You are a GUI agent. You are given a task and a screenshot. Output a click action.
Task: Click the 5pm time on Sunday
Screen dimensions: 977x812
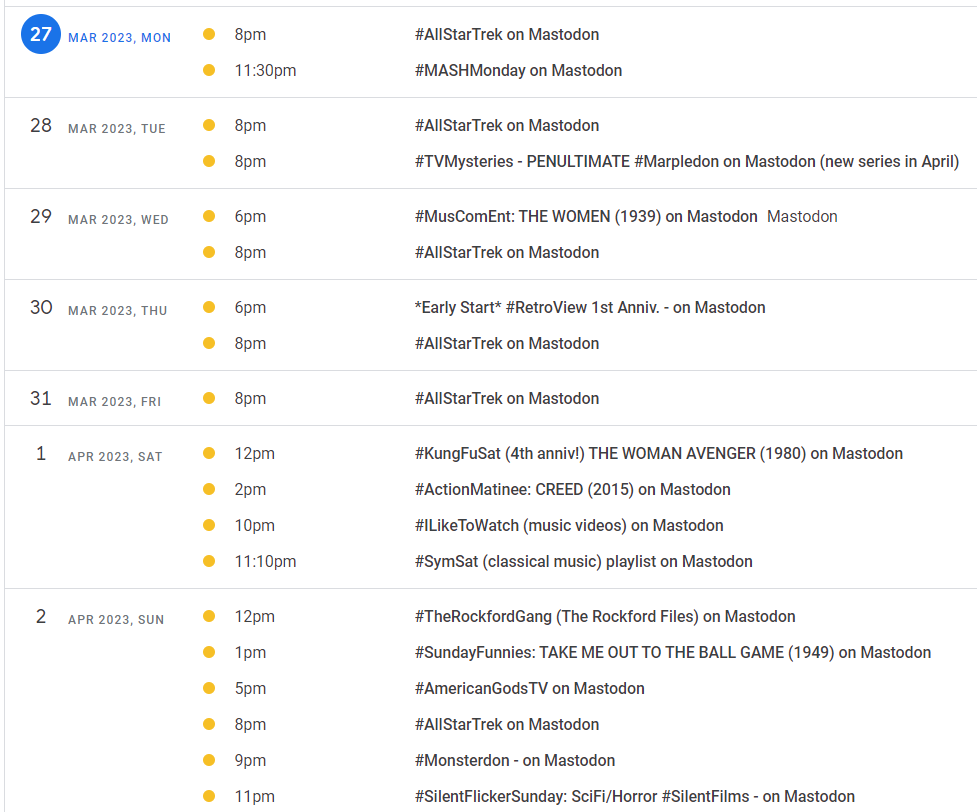coord(250,689)
